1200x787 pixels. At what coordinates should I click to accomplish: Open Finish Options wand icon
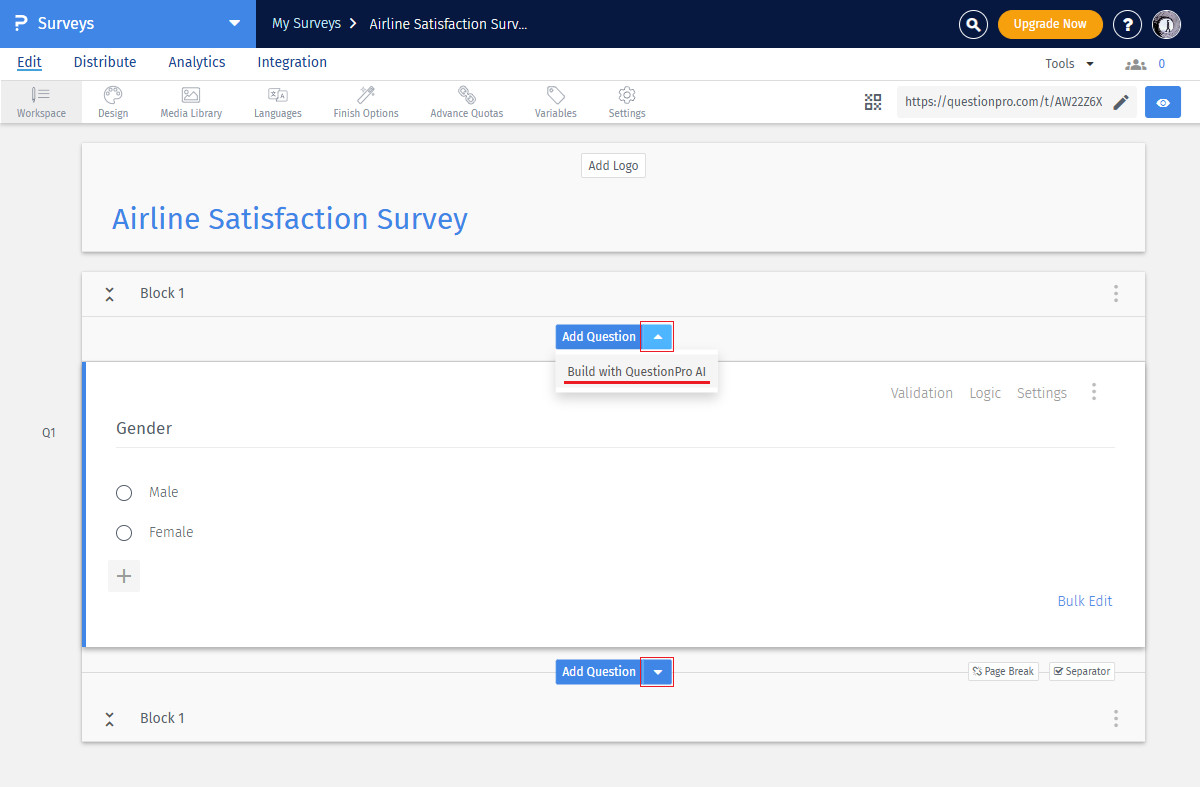(366, 95)
